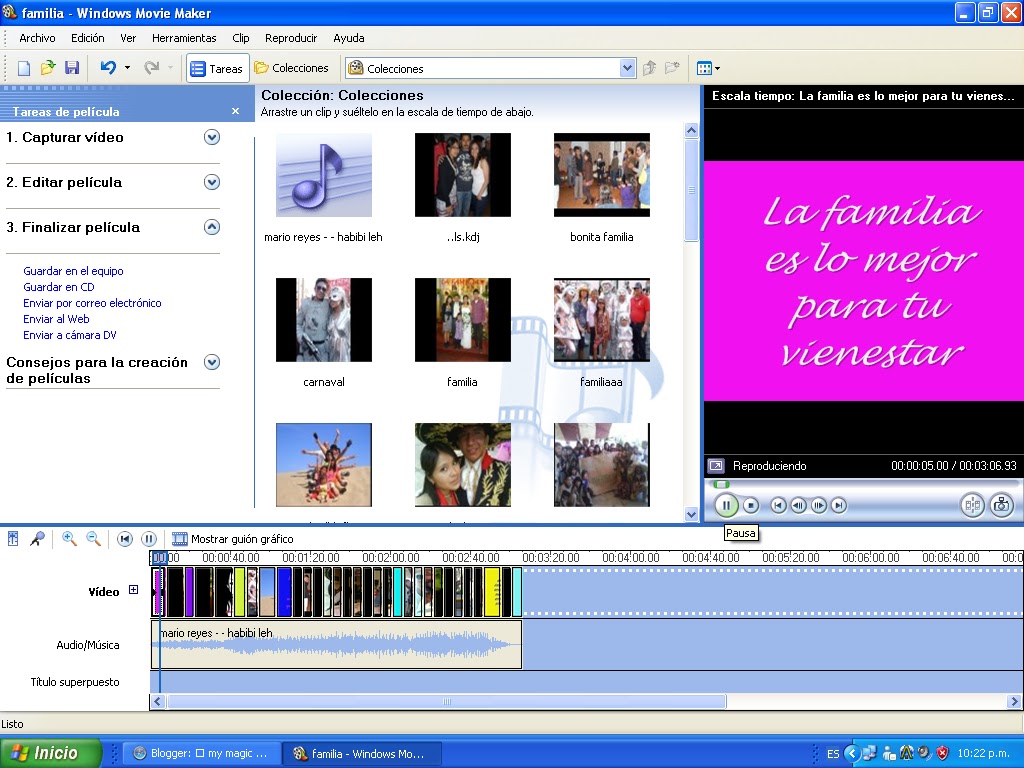Expand the Vídeo track with plus
The image size is (1024, 768).
(133, 590)
